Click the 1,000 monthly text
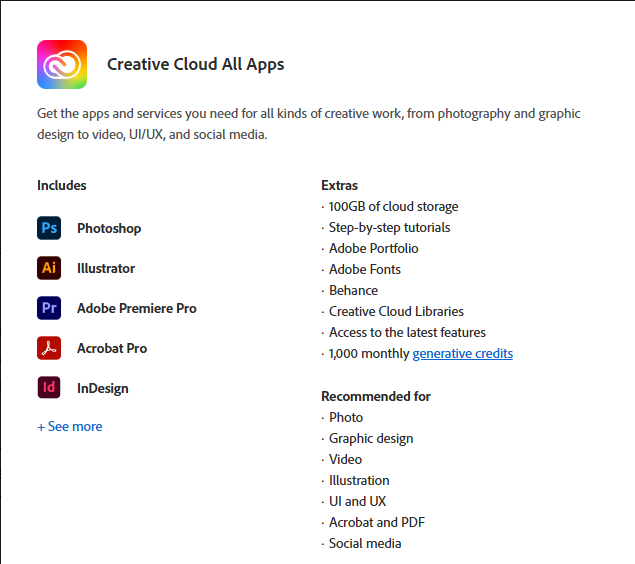This screenshot has width=635, height=564. click(x=369, y=353)
